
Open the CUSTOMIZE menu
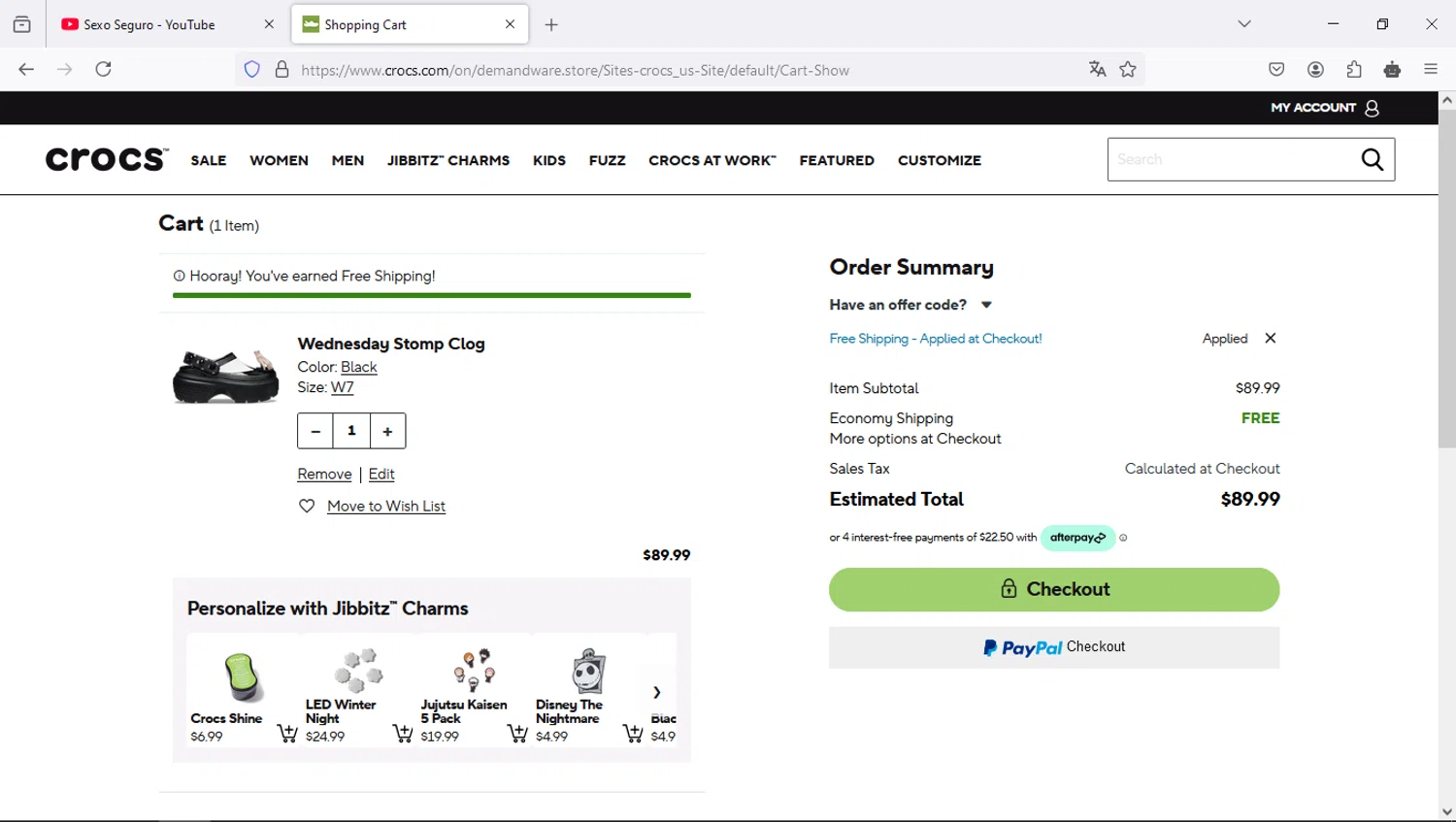click(x=940, y=160)
